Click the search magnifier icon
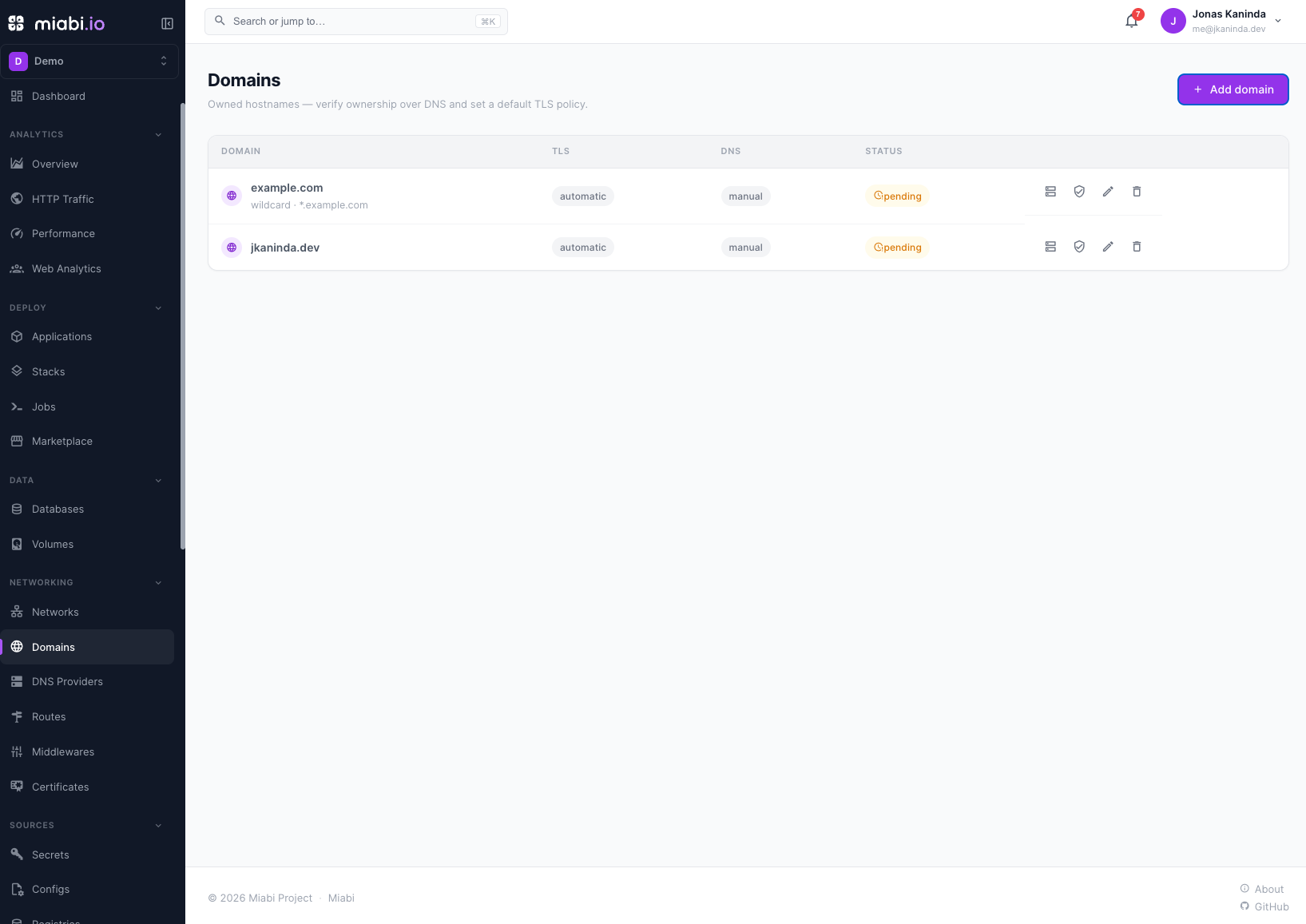This screenshot has width=1306, height=924. pyautogui.click(x=220, y=21)
